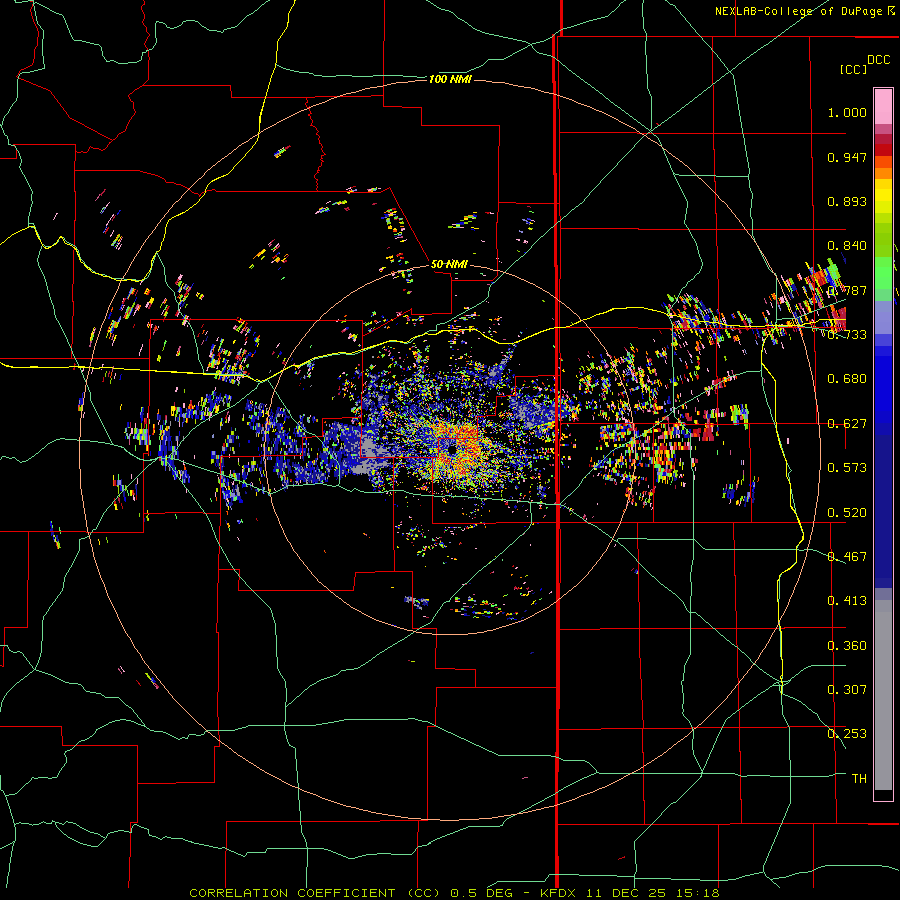The width and height of the screenshot is (900, 900).
Task: Click the CORRELATION COEFFICIENT (CC) caption text
Action: [315, 893]
